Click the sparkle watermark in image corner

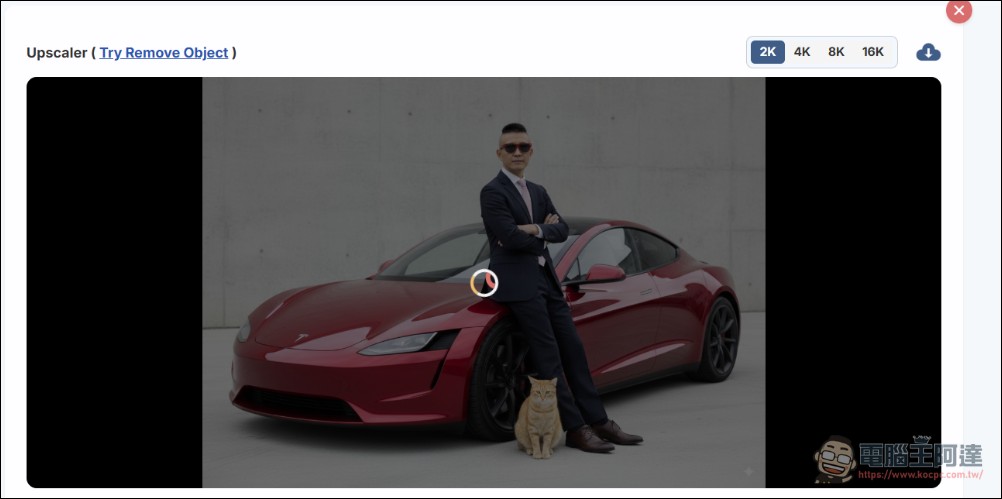pos(749,472)
